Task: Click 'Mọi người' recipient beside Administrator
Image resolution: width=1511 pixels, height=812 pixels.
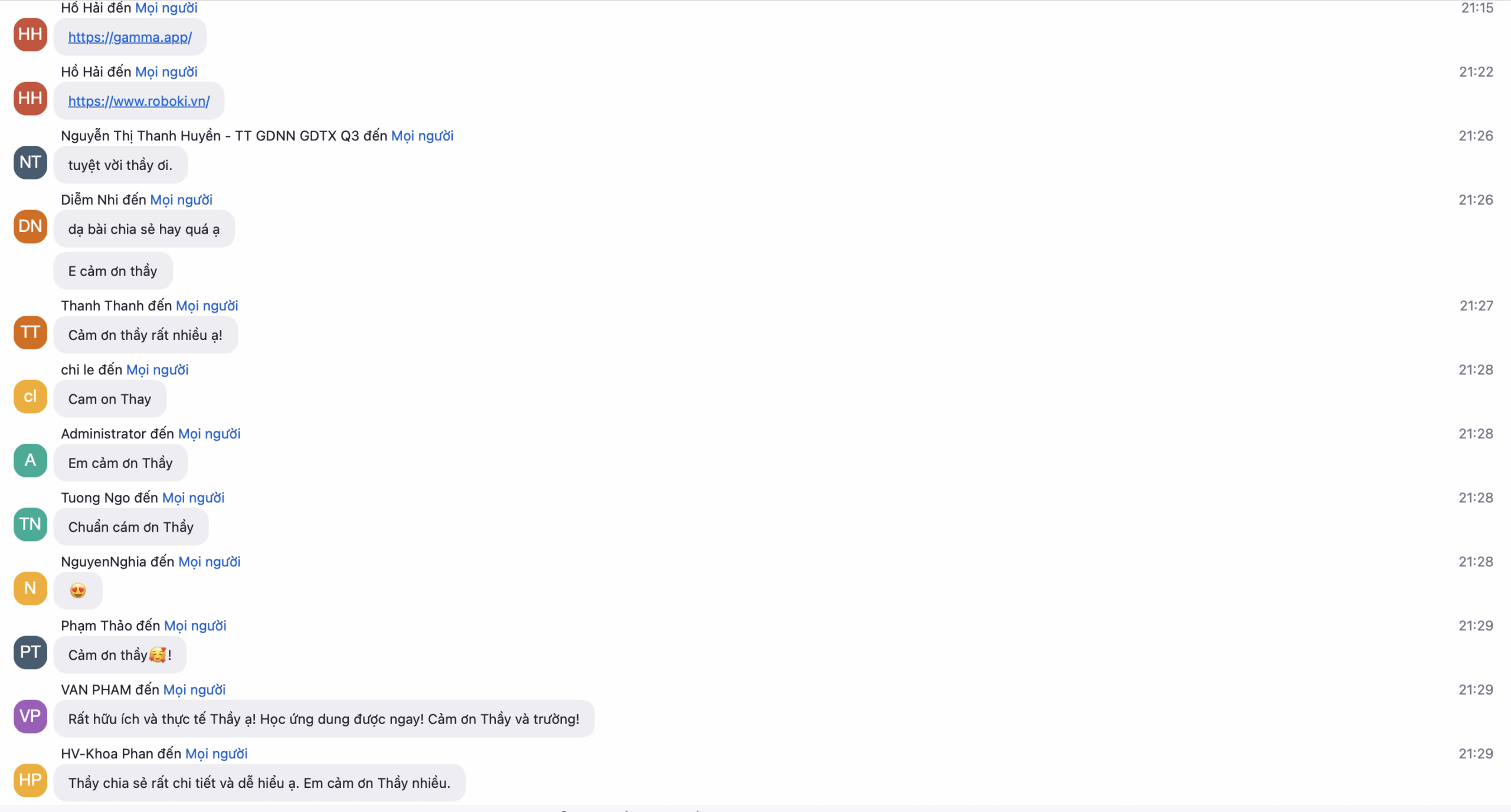Action: (x=209, y=434)
